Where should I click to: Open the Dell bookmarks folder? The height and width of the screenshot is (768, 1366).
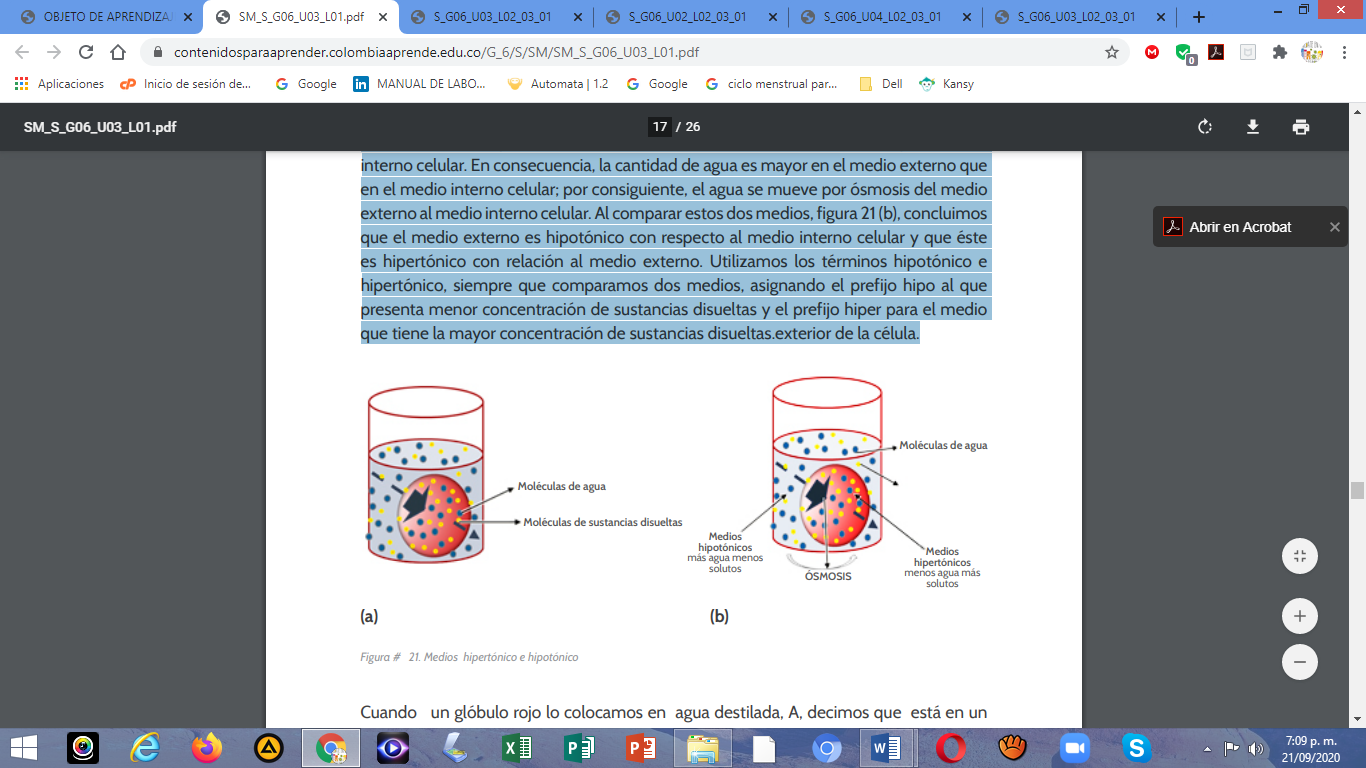click(881, 84)
